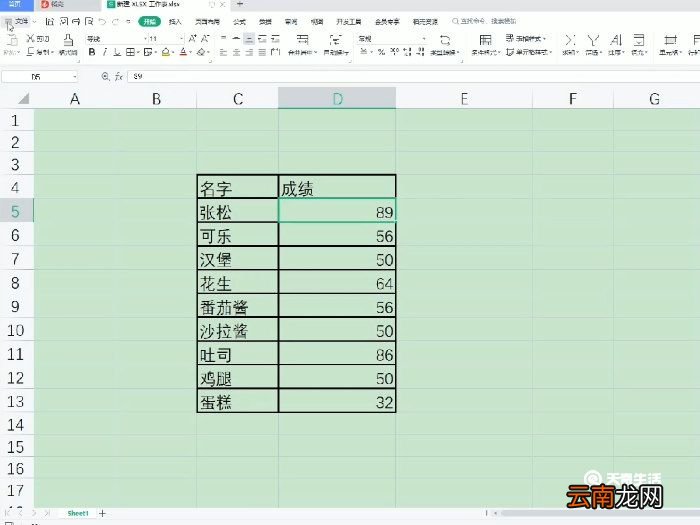This screenshot has width=700, height=525.
Task: Click the Redo arrow icon
Action: click(116, 21)
